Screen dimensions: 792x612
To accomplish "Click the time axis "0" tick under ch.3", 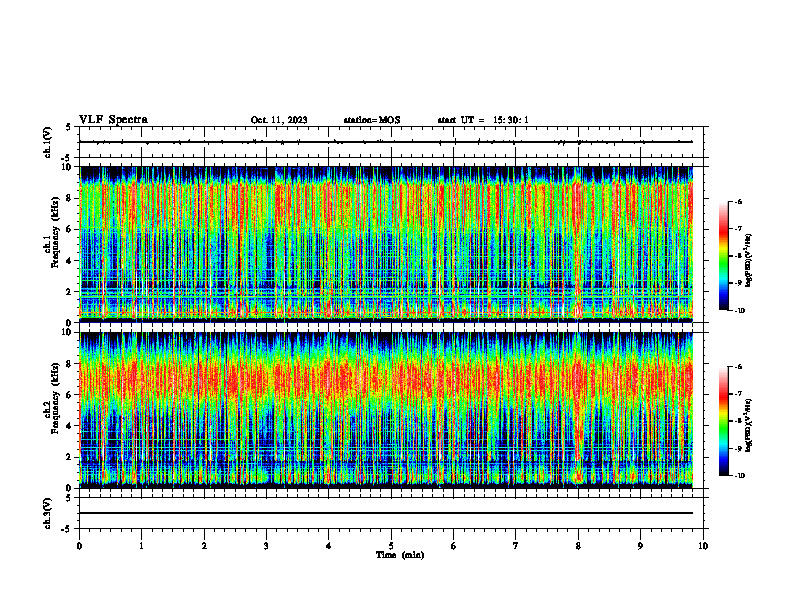I will click(79, 546).
